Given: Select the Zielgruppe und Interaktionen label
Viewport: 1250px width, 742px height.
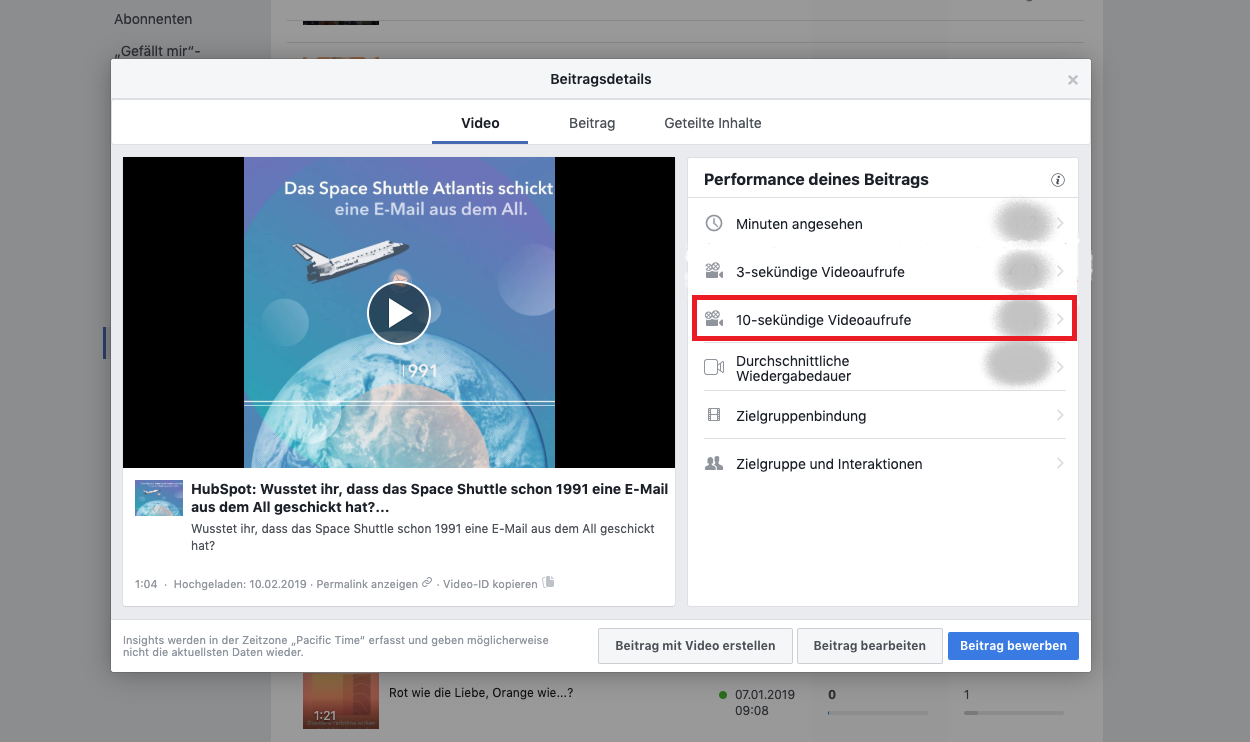Looking at the screenshot, I should (829, 464).
